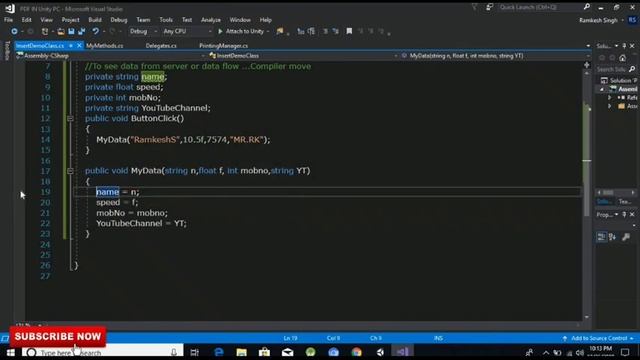Save the current file with Save icon
Viewport: 640px width, 360px height.
click(x=71, y=31)
